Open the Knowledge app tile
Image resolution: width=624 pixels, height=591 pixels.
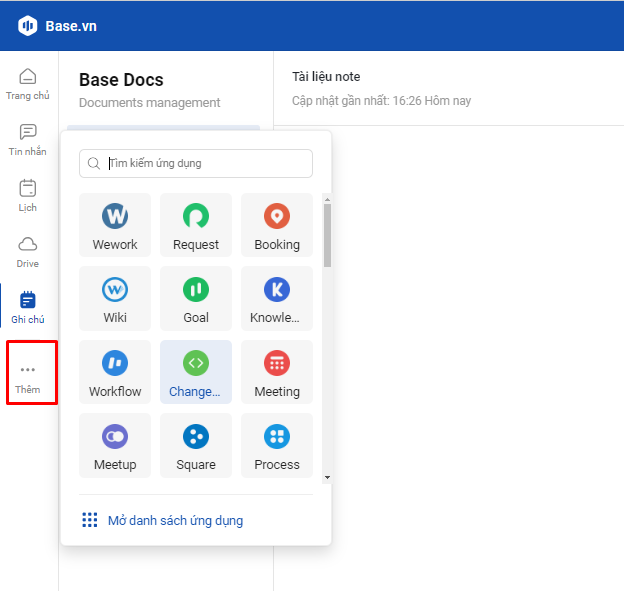[277, 298]
